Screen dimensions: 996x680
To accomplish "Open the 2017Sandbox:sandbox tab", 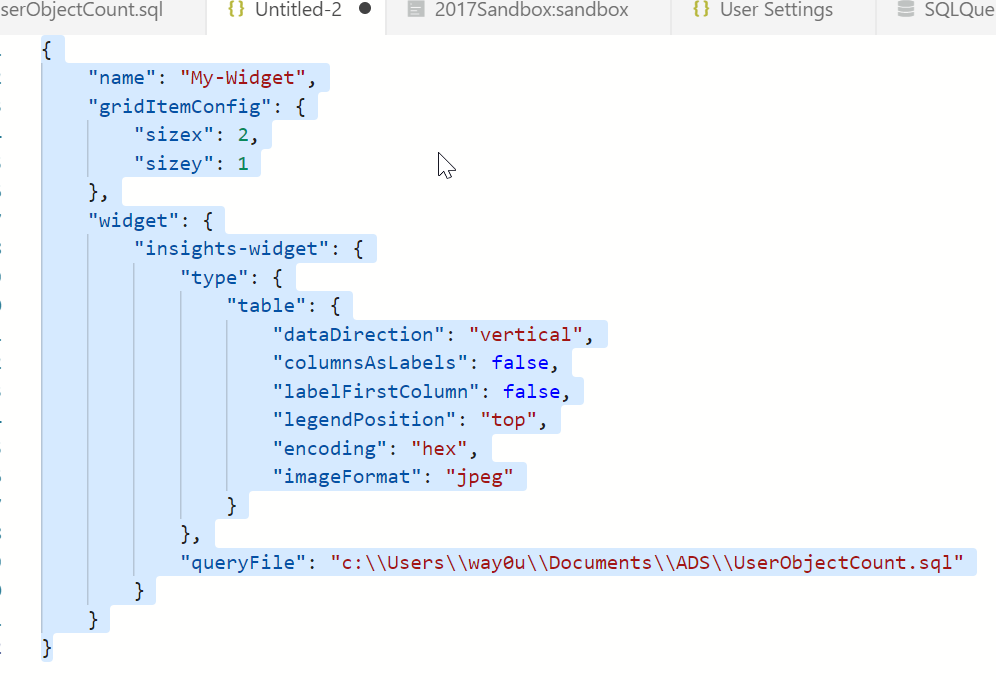I will point(531,11).
